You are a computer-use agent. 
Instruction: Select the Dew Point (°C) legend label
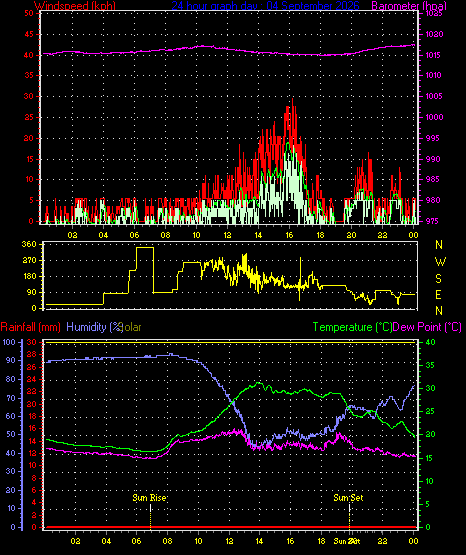click(427, 327)
